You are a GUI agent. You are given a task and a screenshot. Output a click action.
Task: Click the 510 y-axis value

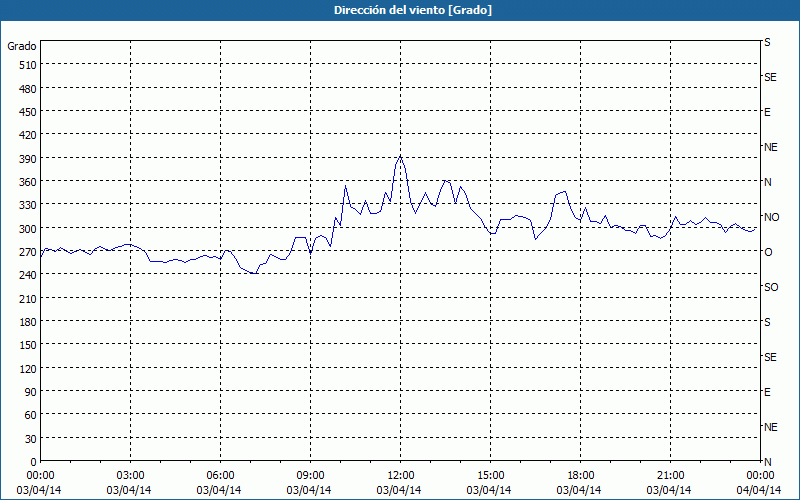coord(28,65)
